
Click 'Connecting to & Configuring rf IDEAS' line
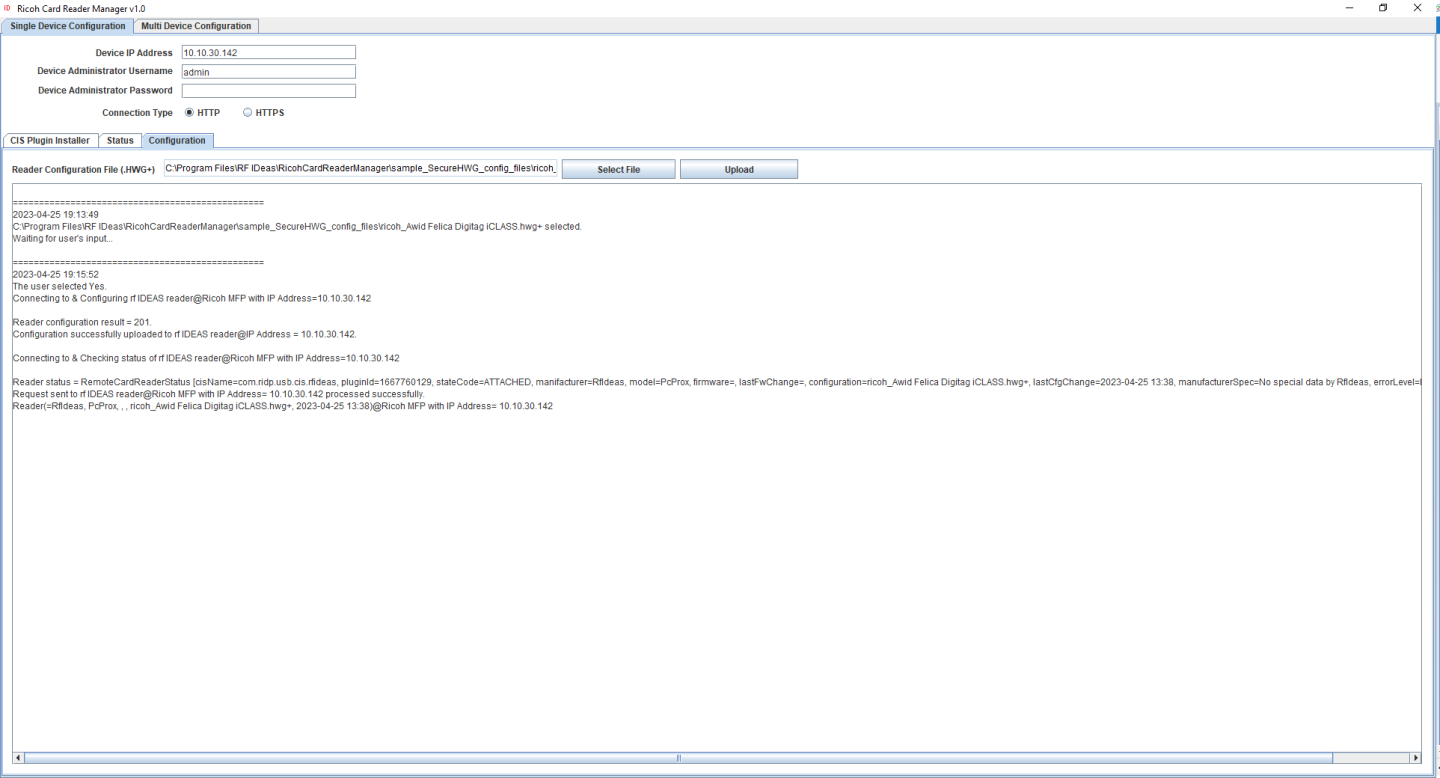click(192, 299)
